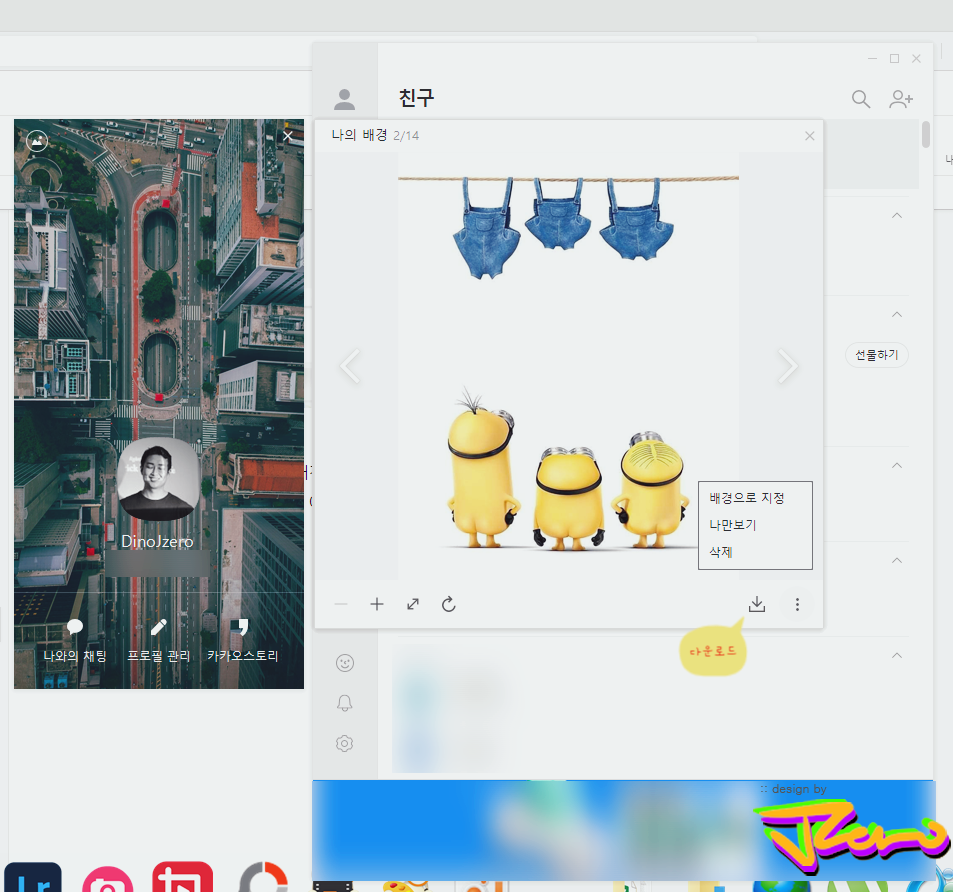Click the DinoJzero profile photo
The height and width of the screenshot is (892, 953).
(x=158, y=479)
